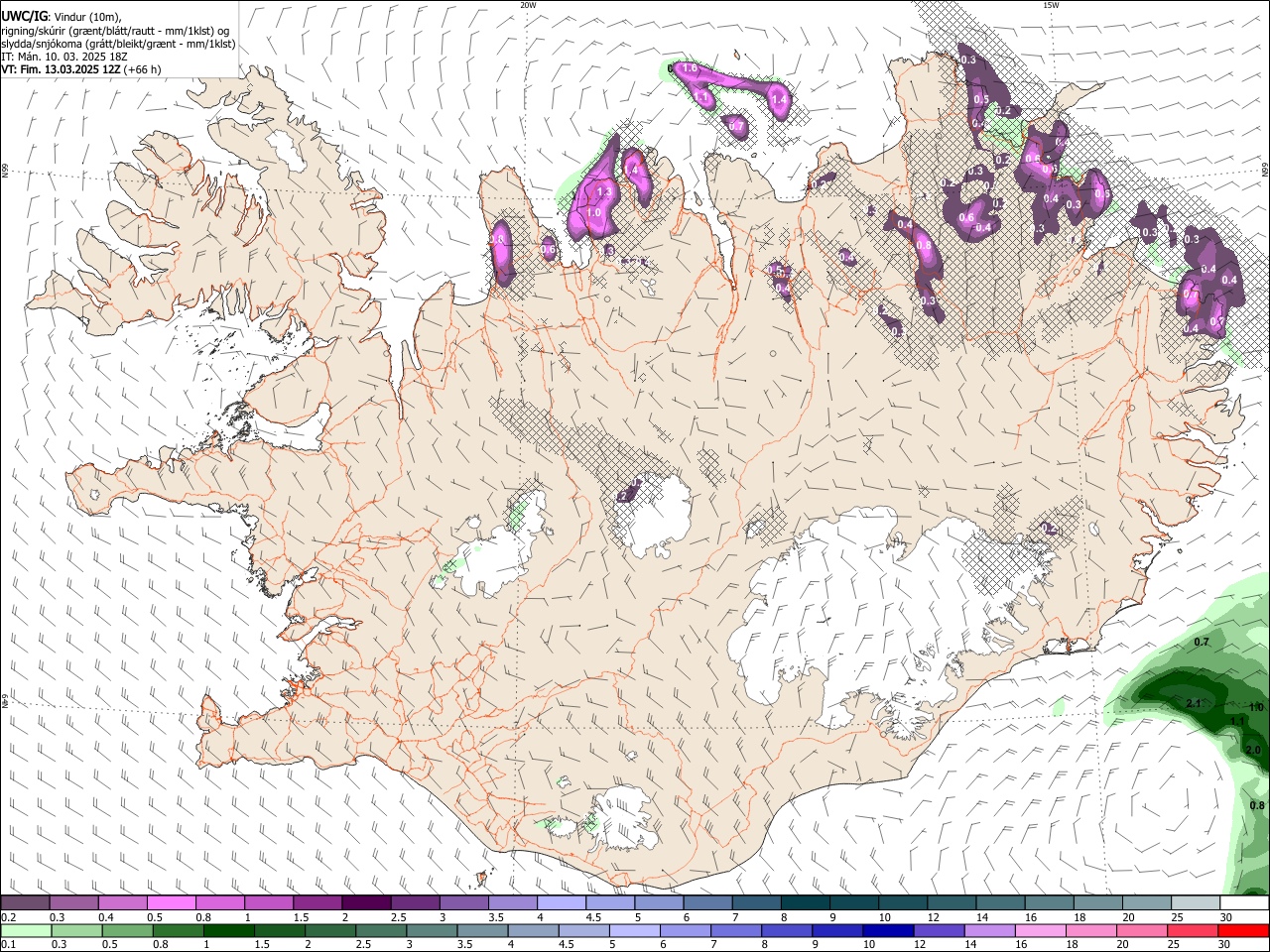
Task: Click the '2.1' rainfall value in the dark green area
Action: (x=1194, y=703)
